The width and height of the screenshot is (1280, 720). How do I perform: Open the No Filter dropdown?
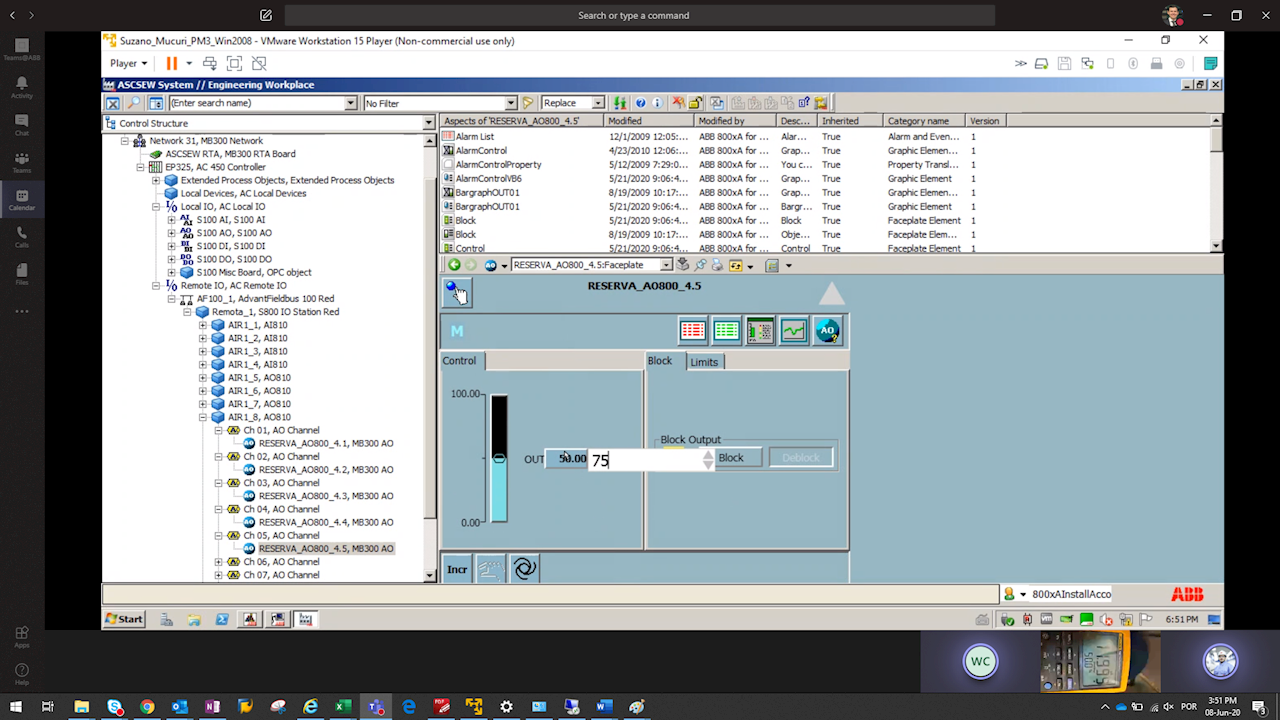510,103
